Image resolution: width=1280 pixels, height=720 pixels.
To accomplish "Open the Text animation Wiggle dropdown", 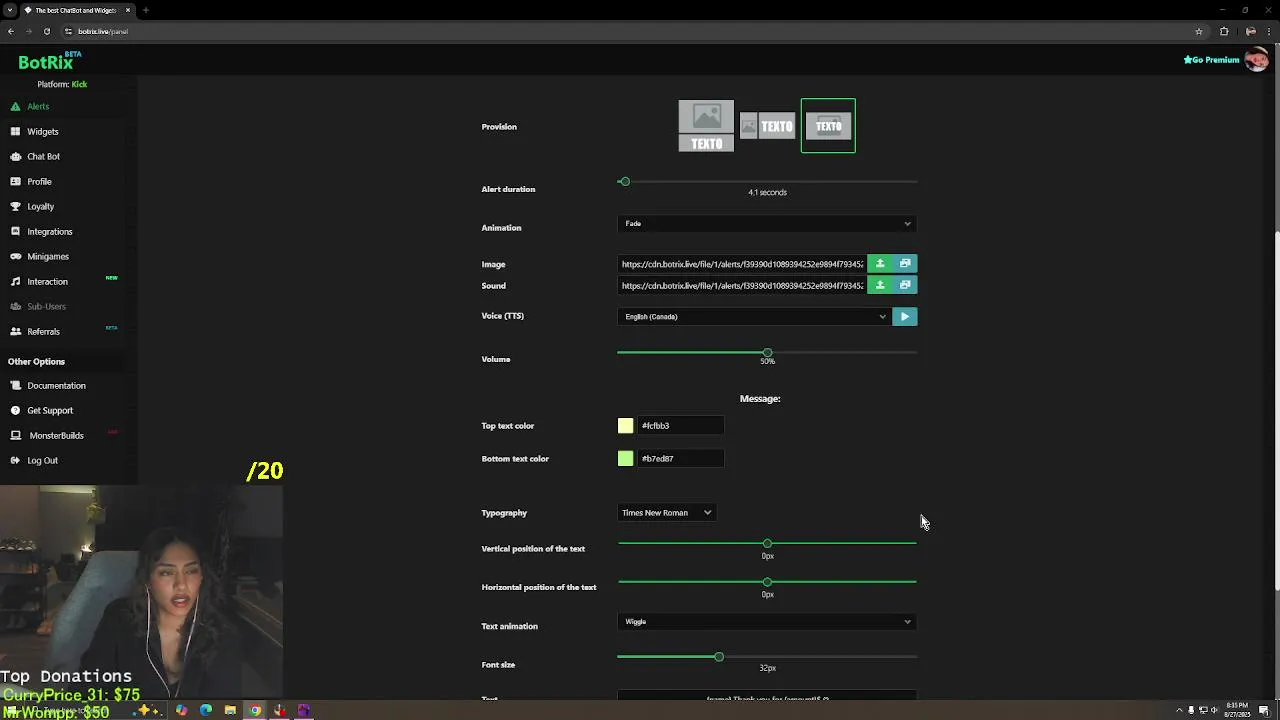I will [767, 621].
